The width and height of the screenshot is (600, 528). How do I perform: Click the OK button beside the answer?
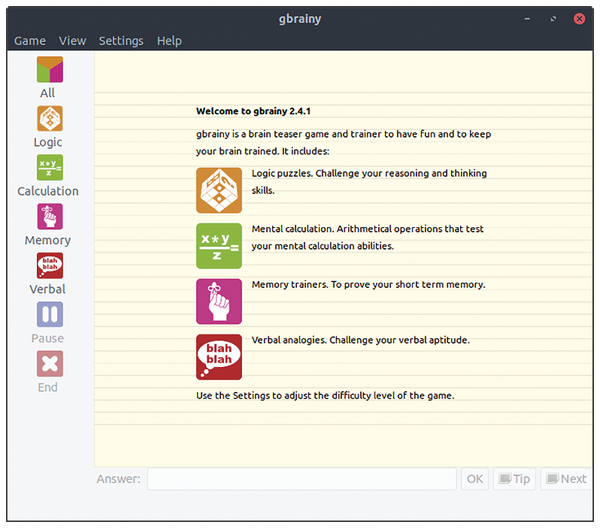click(x=474, y=479)
